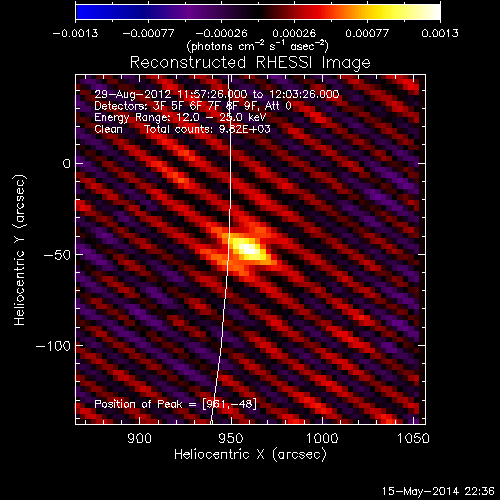Image resolution: width=500 pixels, height=500 pixels.
Task: Click the colorbar label -0.0013
Action: click(75, 33)
